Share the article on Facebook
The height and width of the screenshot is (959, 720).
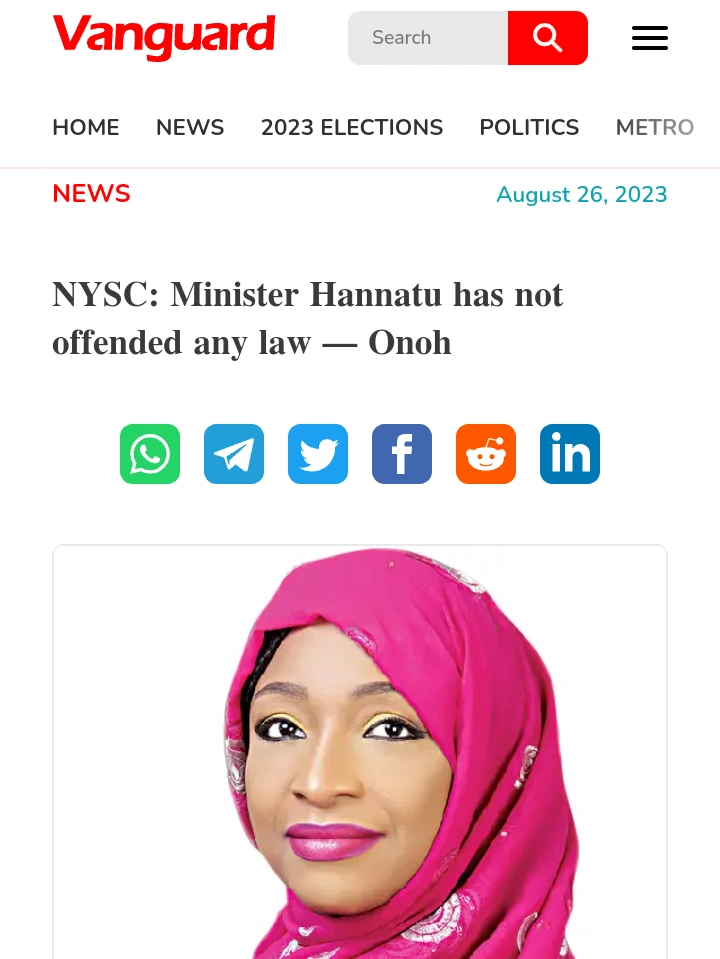[402, 454]
